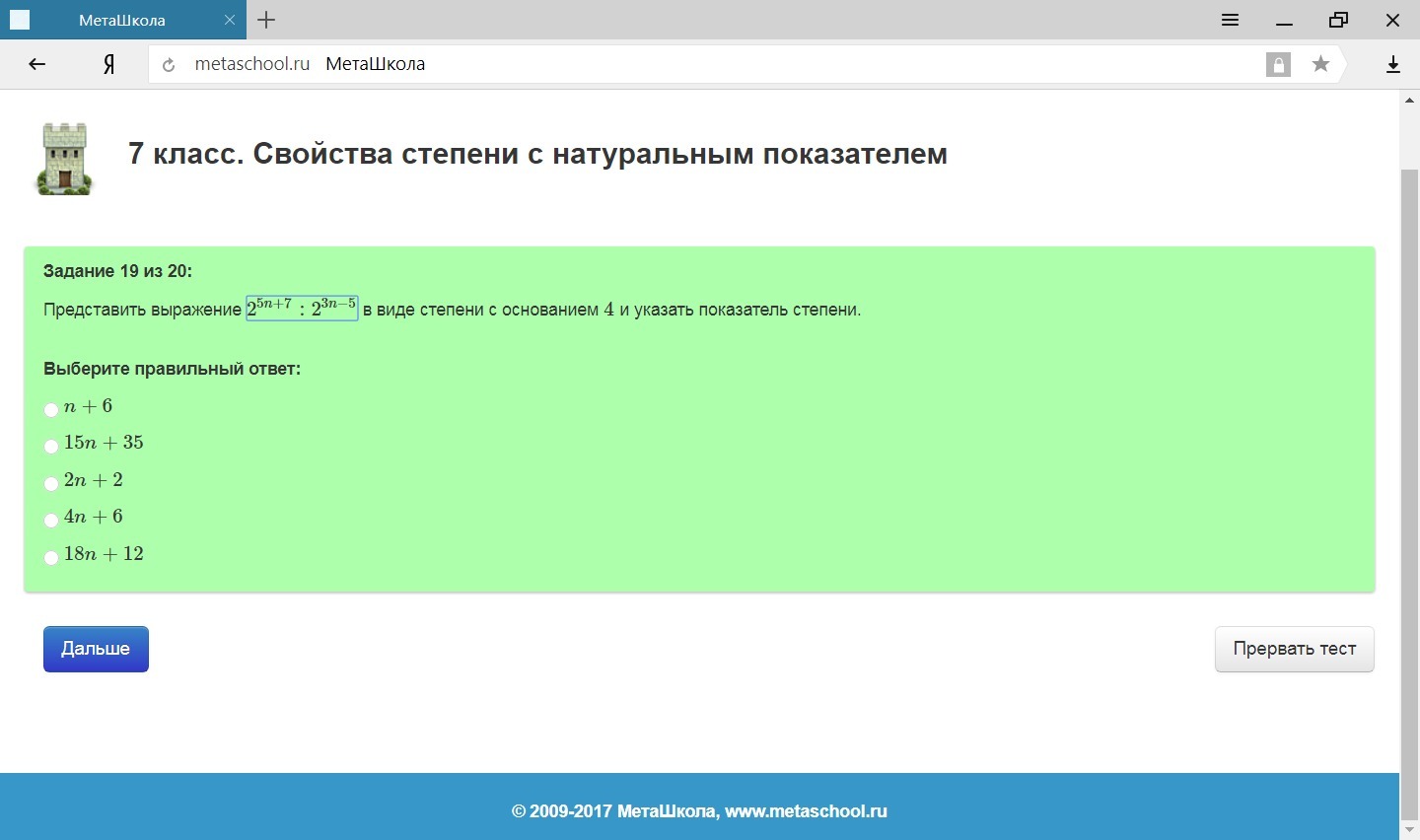The width and height of the screenshot is (1420, 840).
Task: Select the answer n + 6
Action: (x=51, y=409)
